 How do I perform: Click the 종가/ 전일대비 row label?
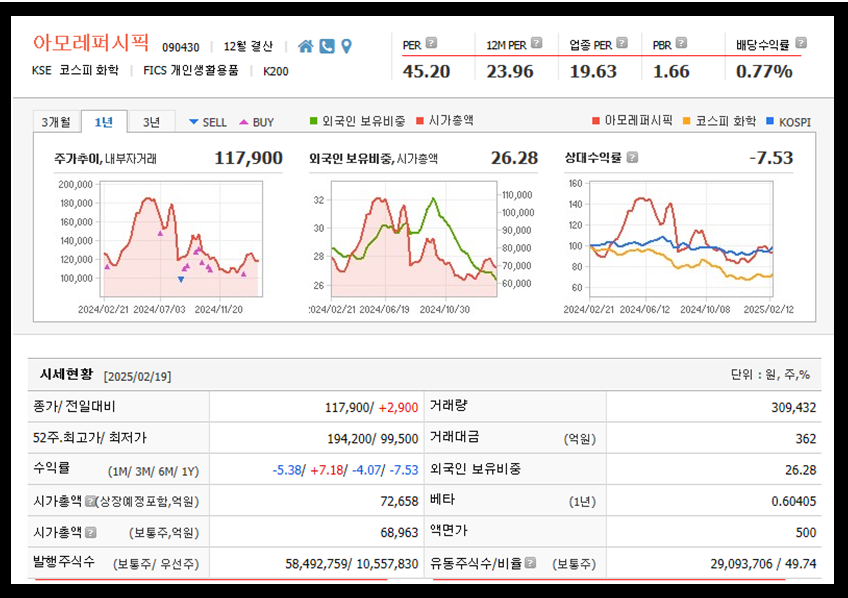(74, 407)
